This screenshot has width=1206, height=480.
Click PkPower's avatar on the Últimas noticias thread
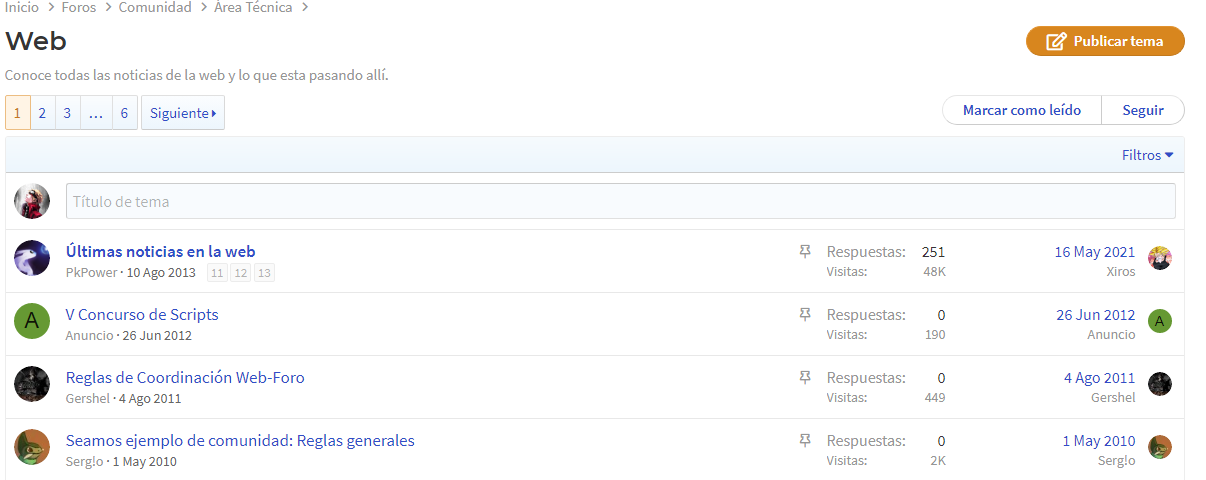(32, 258)
